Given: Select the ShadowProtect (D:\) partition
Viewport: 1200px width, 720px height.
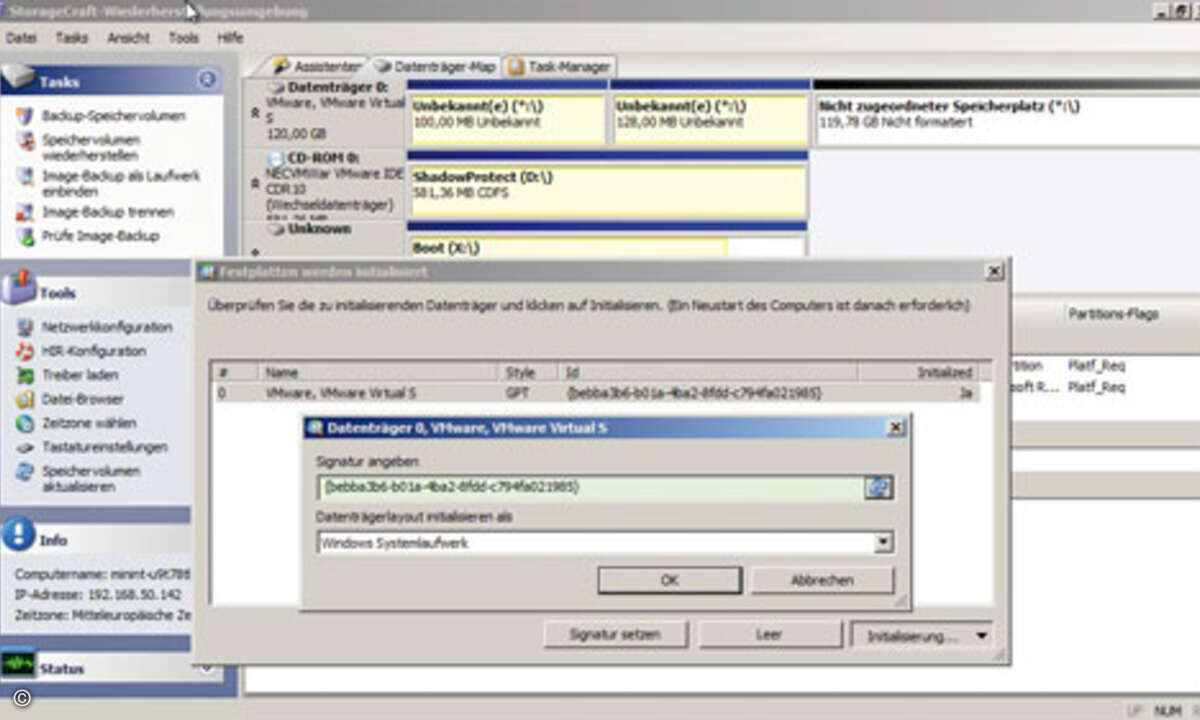Looking at the screenshot, I should point(607,192).
